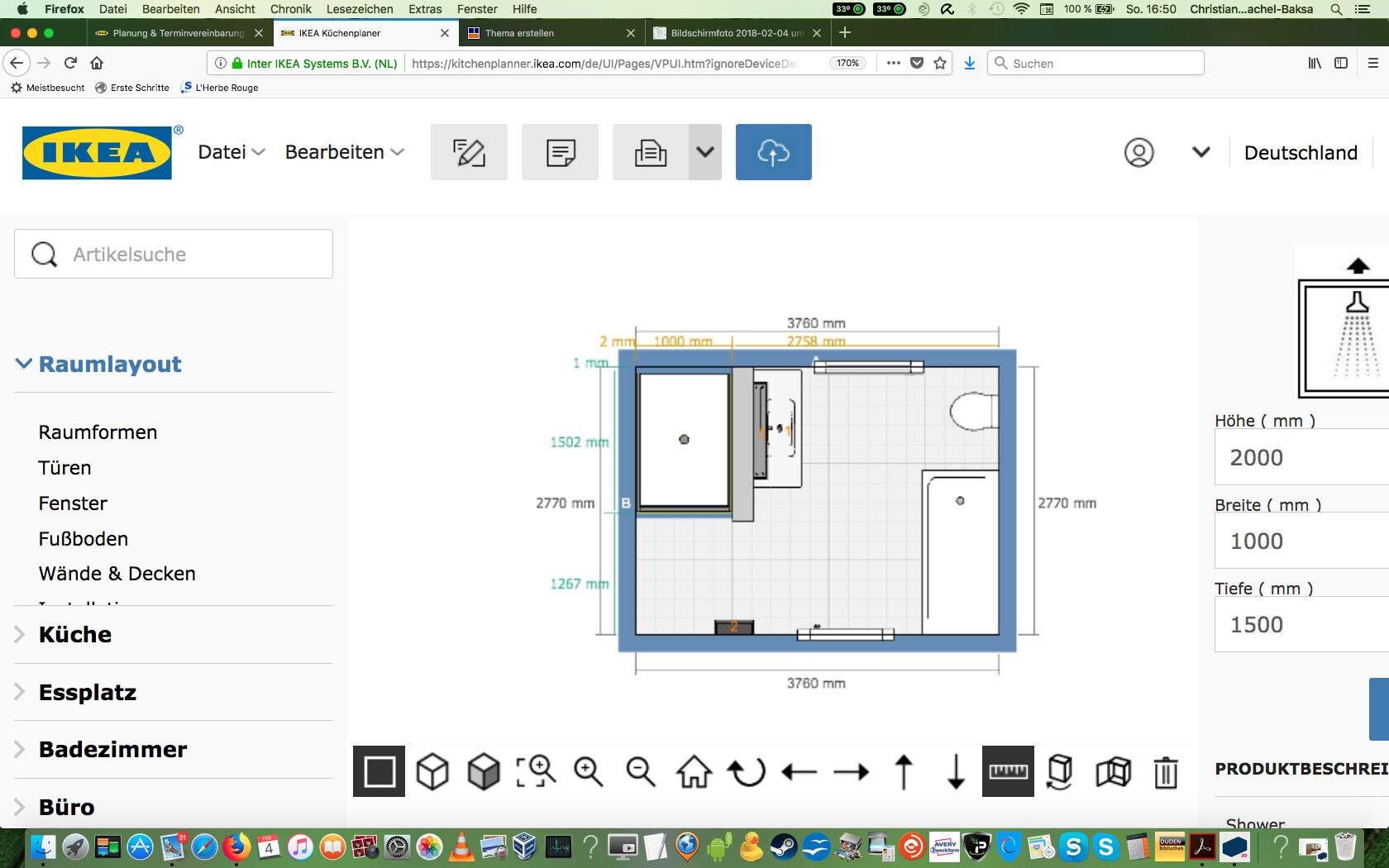The height and width of the screenshot is (868, 1389).
Task: Select Fußboden in Raumlayout list
Action: (83, 539)
